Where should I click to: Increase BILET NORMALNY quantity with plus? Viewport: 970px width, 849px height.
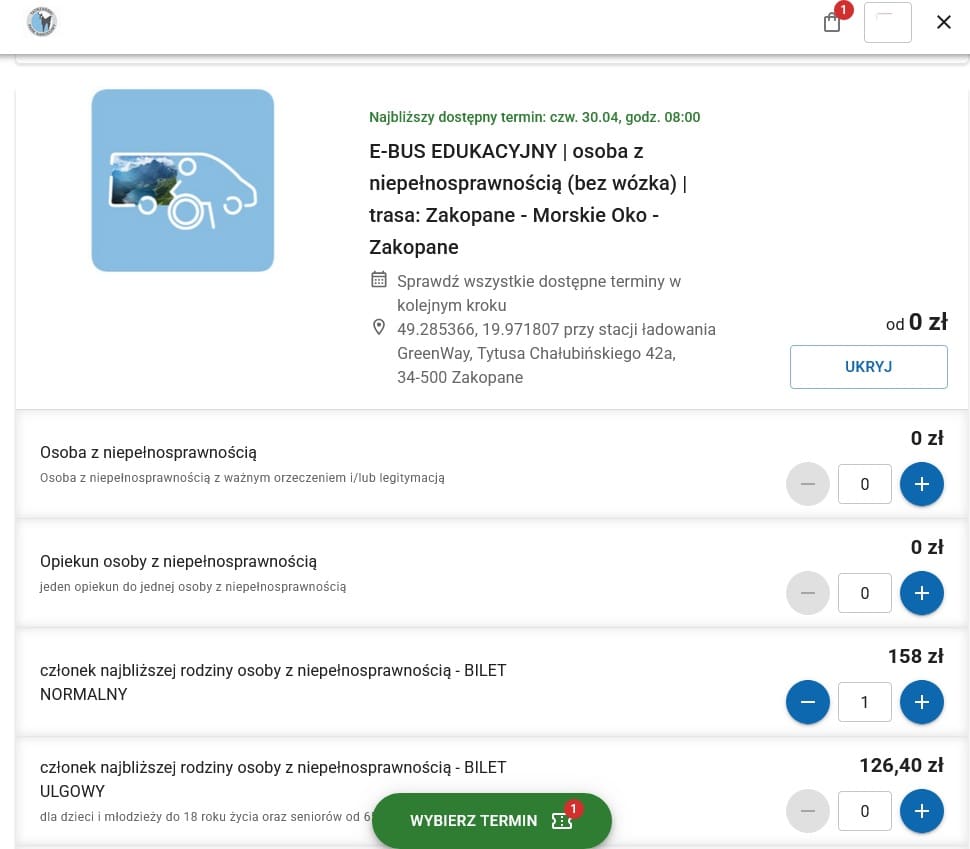tap(921, 702)
